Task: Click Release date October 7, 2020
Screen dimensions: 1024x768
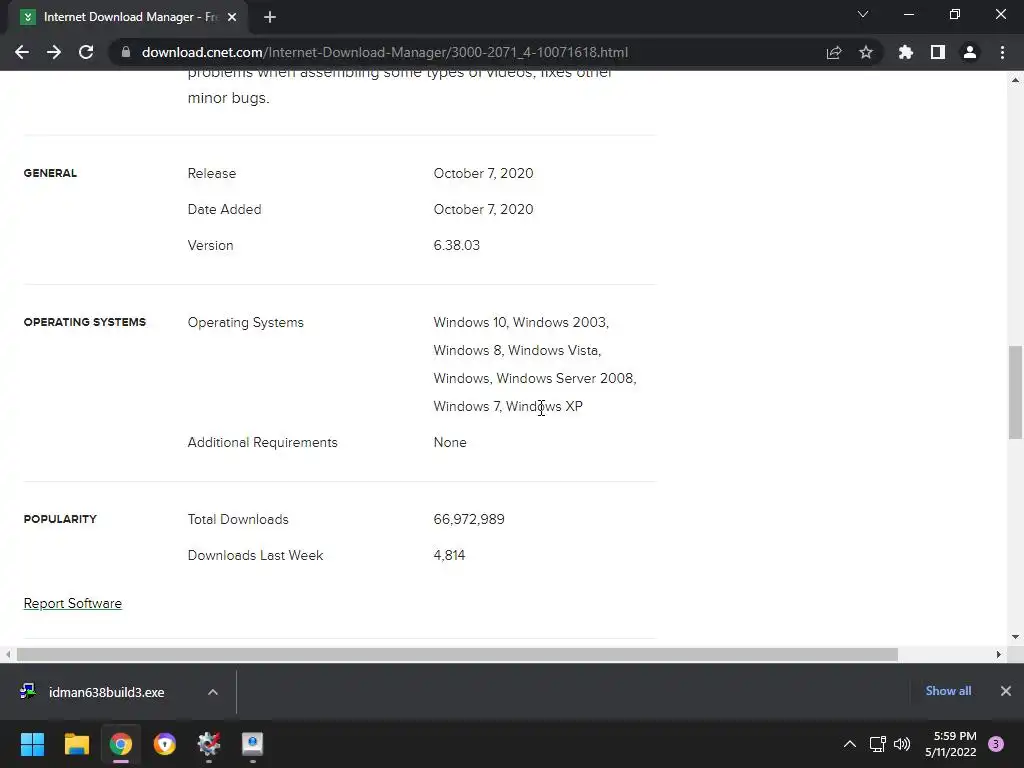Action: pos(483,174)
